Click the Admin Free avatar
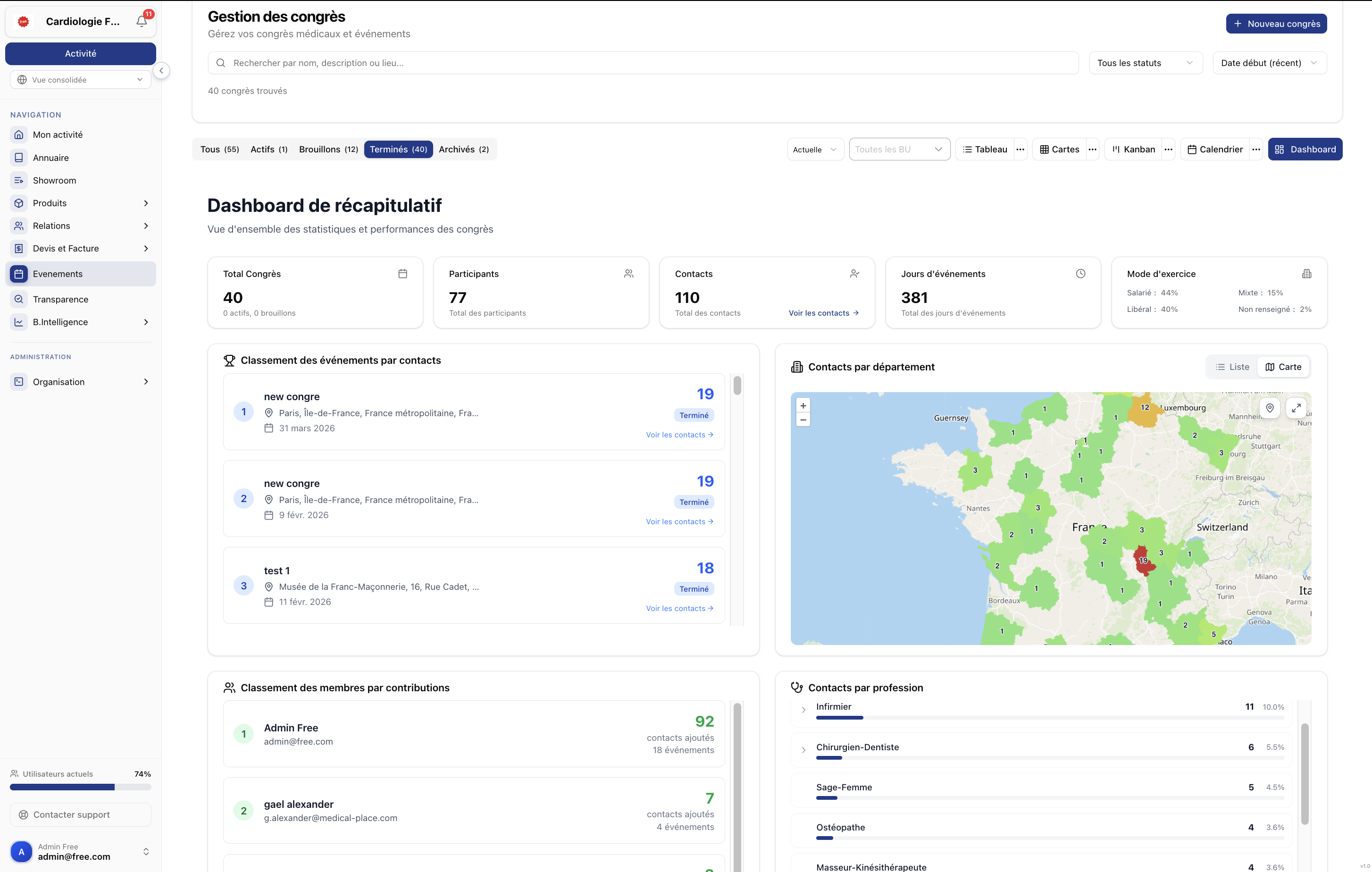 coord(22,852)
